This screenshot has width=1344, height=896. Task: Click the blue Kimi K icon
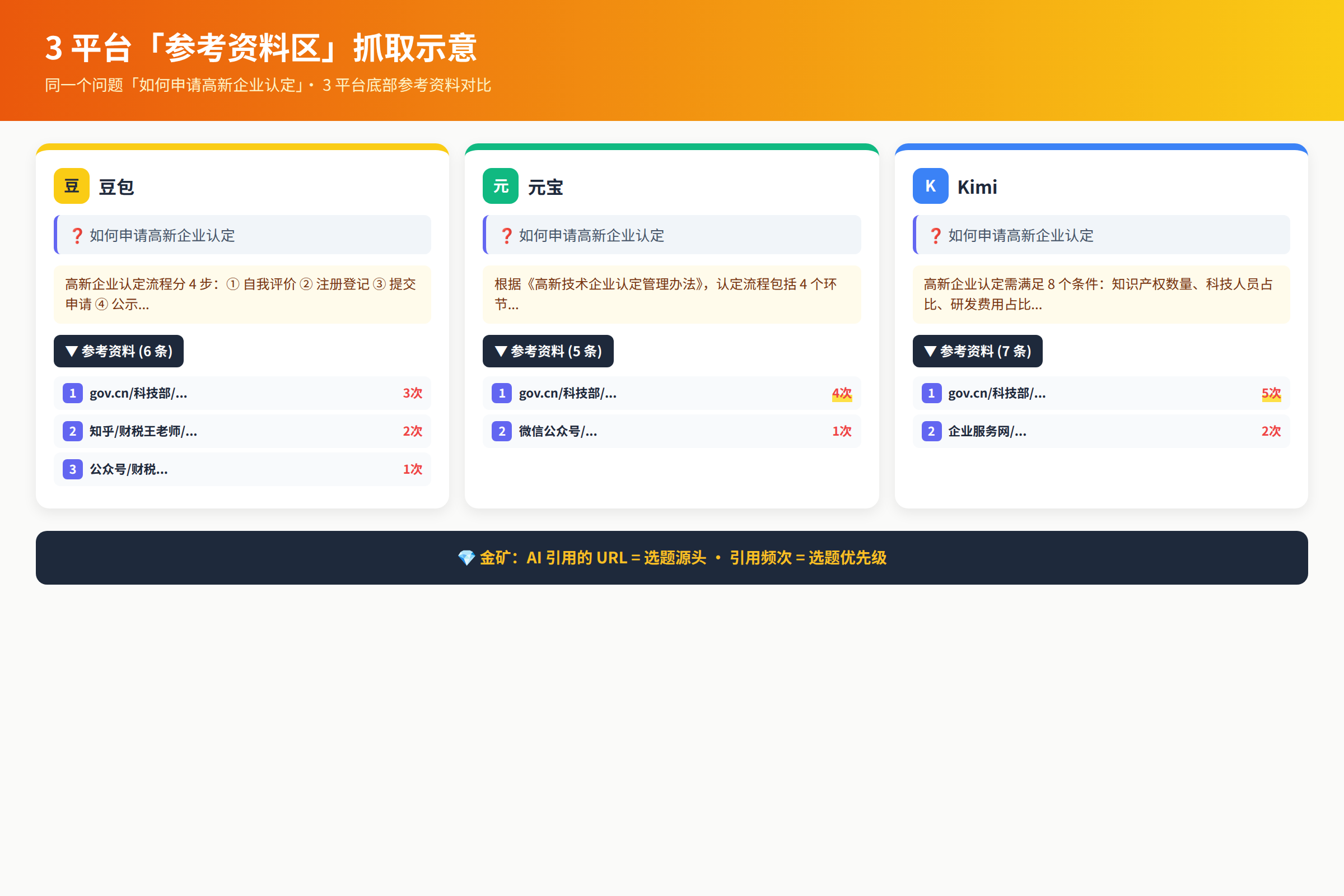pyautogui.click(x=930, y=186)
